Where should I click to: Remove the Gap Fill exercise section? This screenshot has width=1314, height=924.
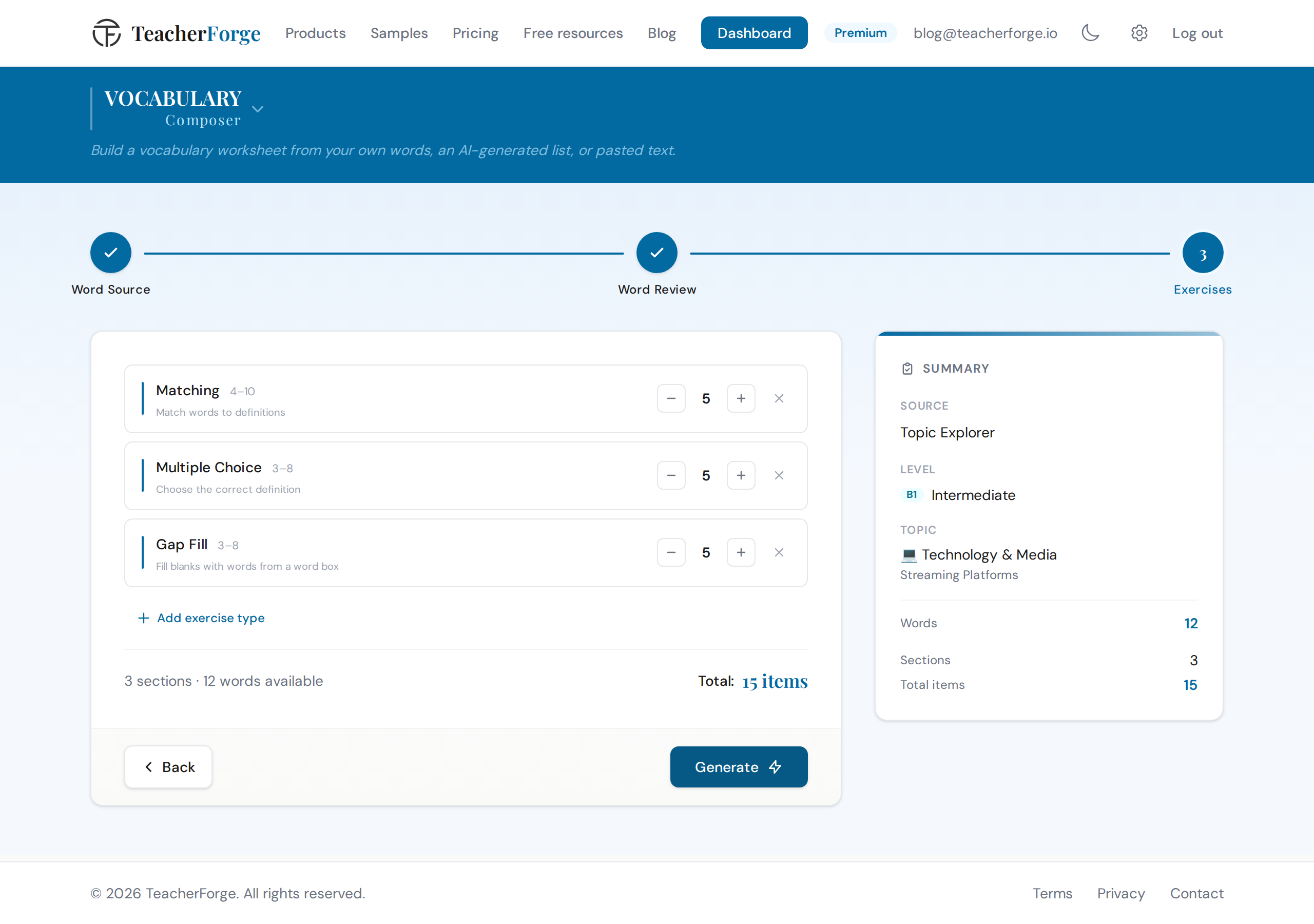click(x=779, y=552)
